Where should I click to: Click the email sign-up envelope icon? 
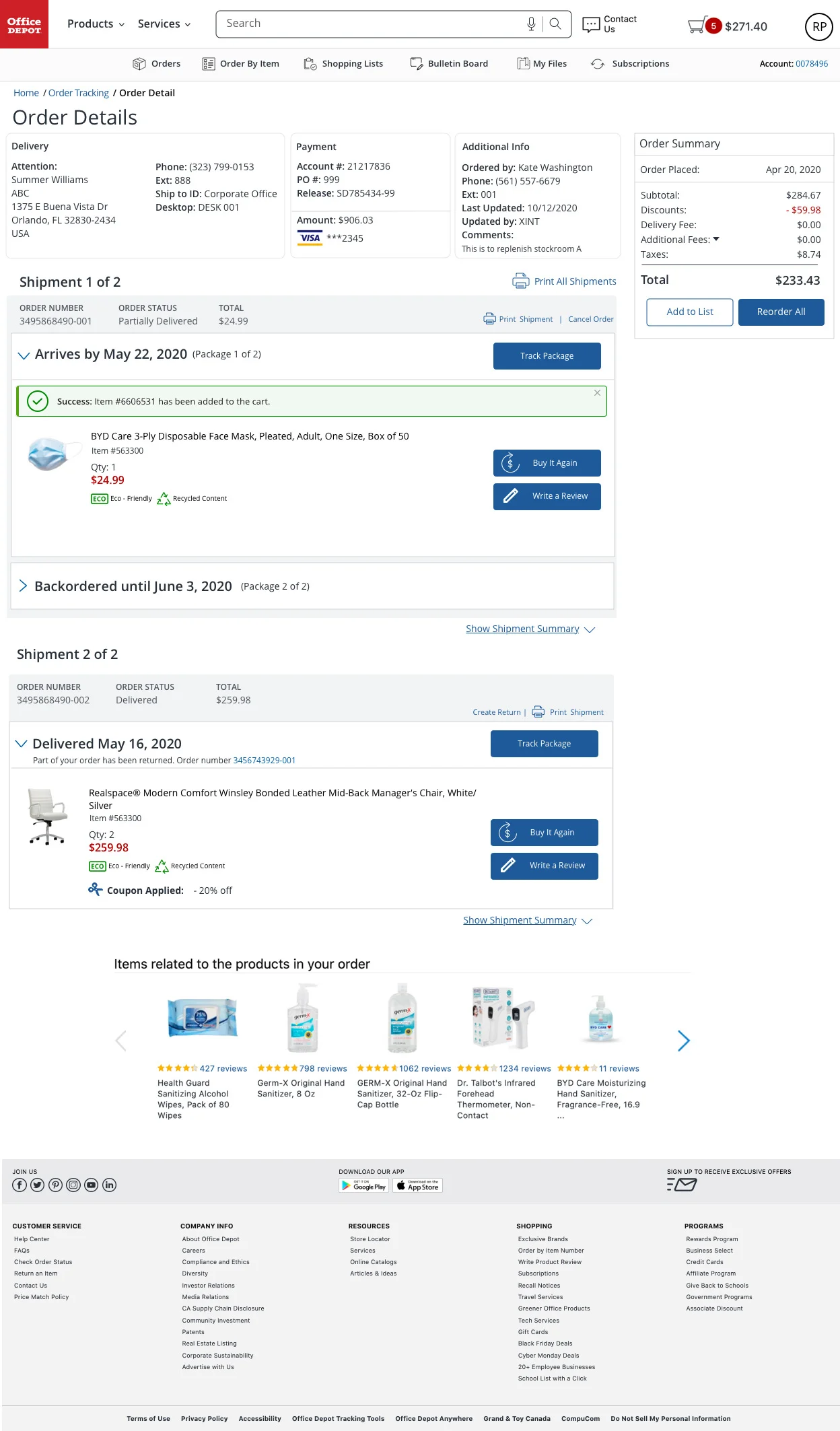click(x=682, y=1185)
